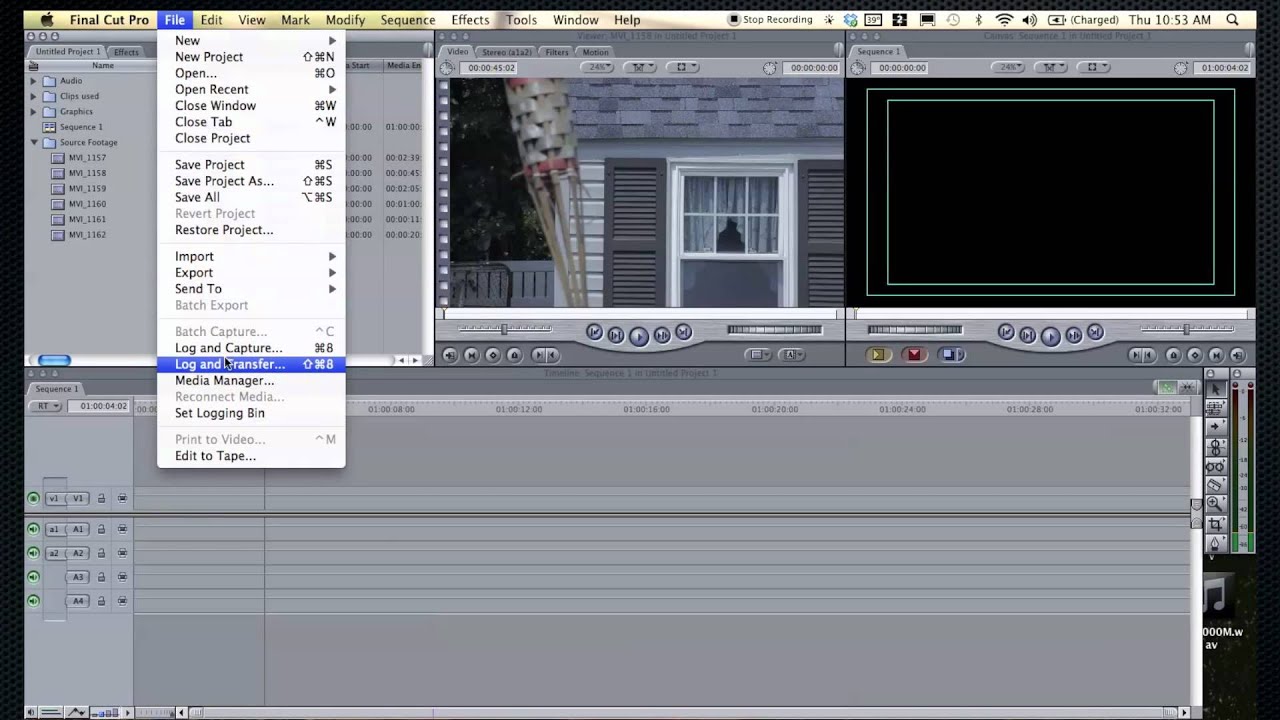Image resolution: width=1280 pixels, height=720 pixels.
Task: Open the Effects menu in menu bar
Action: pos(470,20)
